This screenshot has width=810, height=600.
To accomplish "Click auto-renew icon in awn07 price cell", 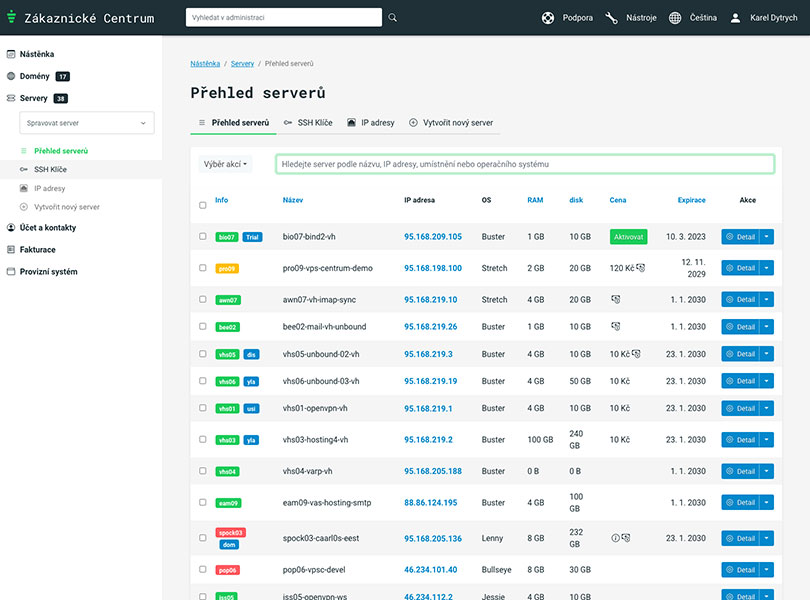I will [x=617, y=299].
